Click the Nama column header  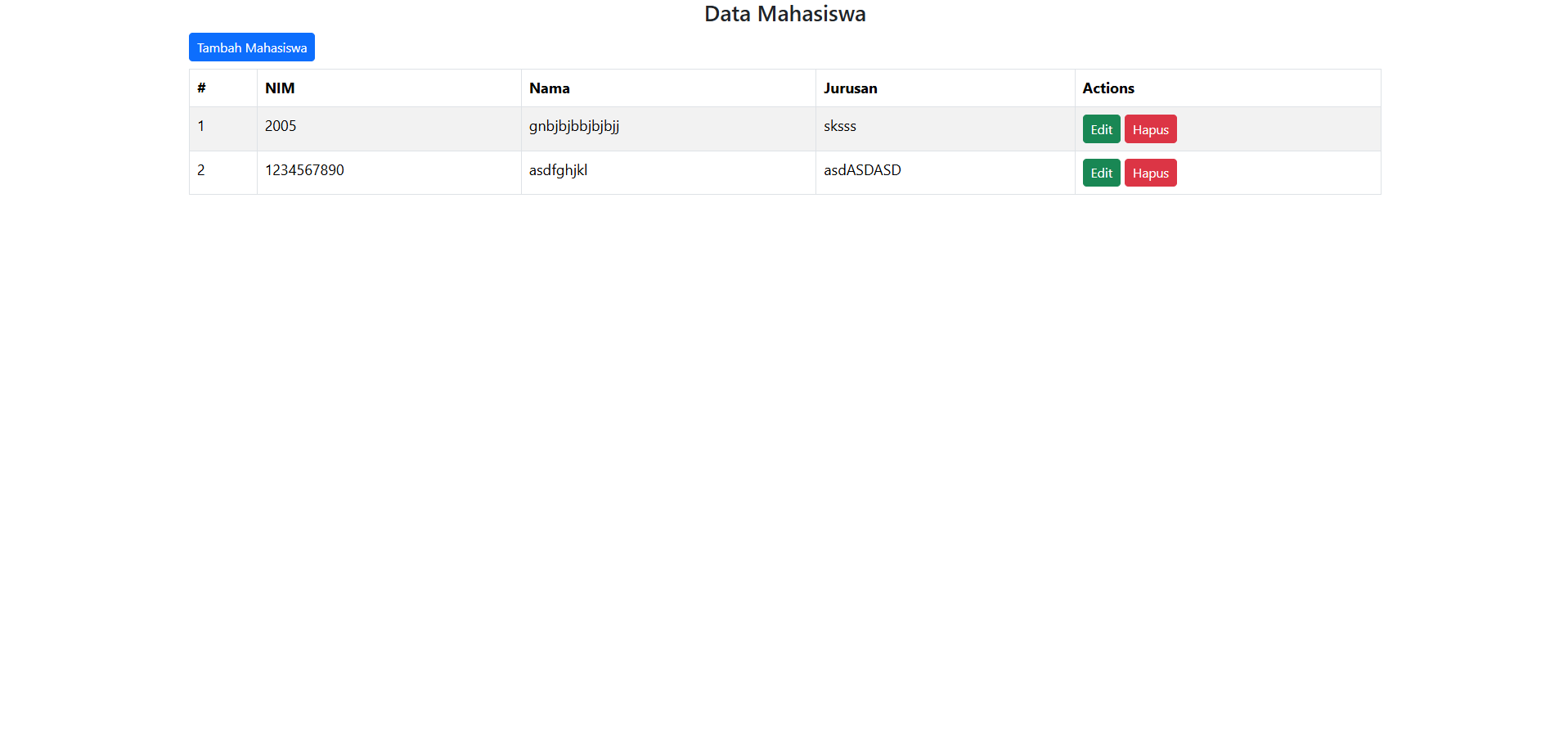[549, 88]
